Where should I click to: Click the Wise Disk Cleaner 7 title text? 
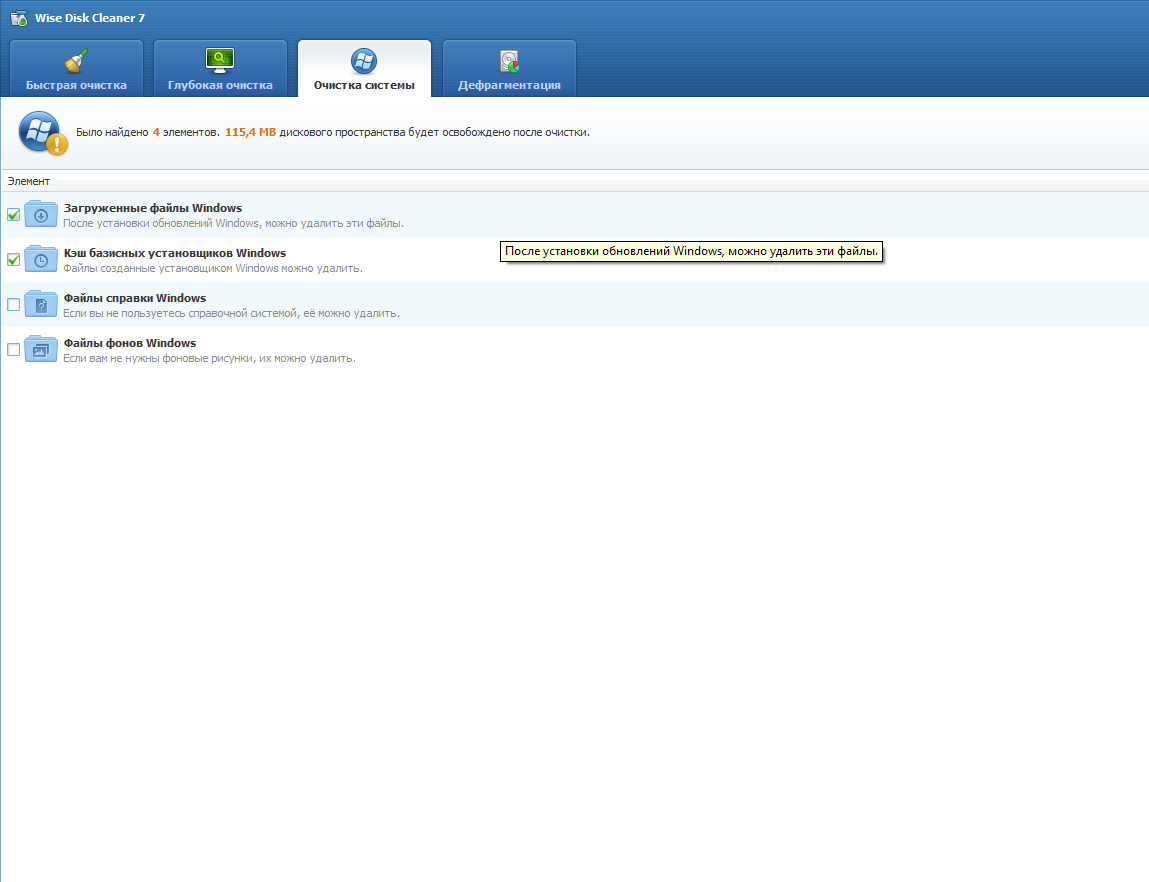point(90,18)
